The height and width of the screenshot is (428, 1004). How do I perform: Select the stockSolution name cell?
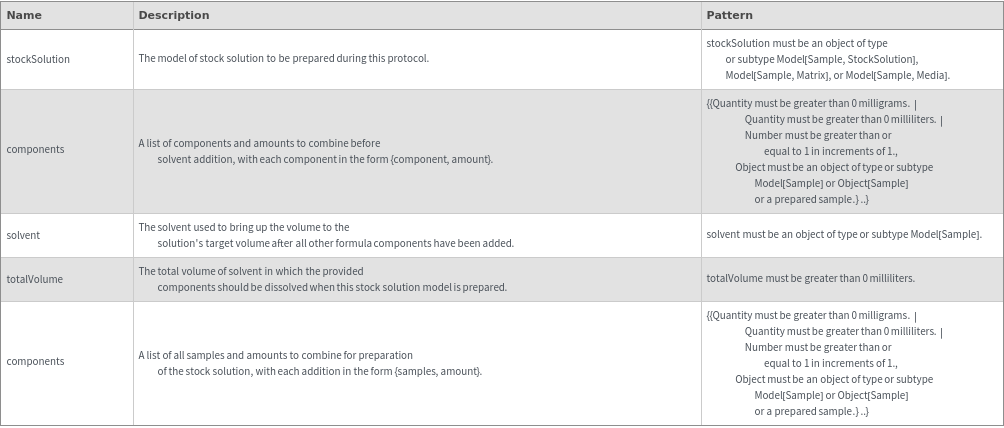pos(38,59)
